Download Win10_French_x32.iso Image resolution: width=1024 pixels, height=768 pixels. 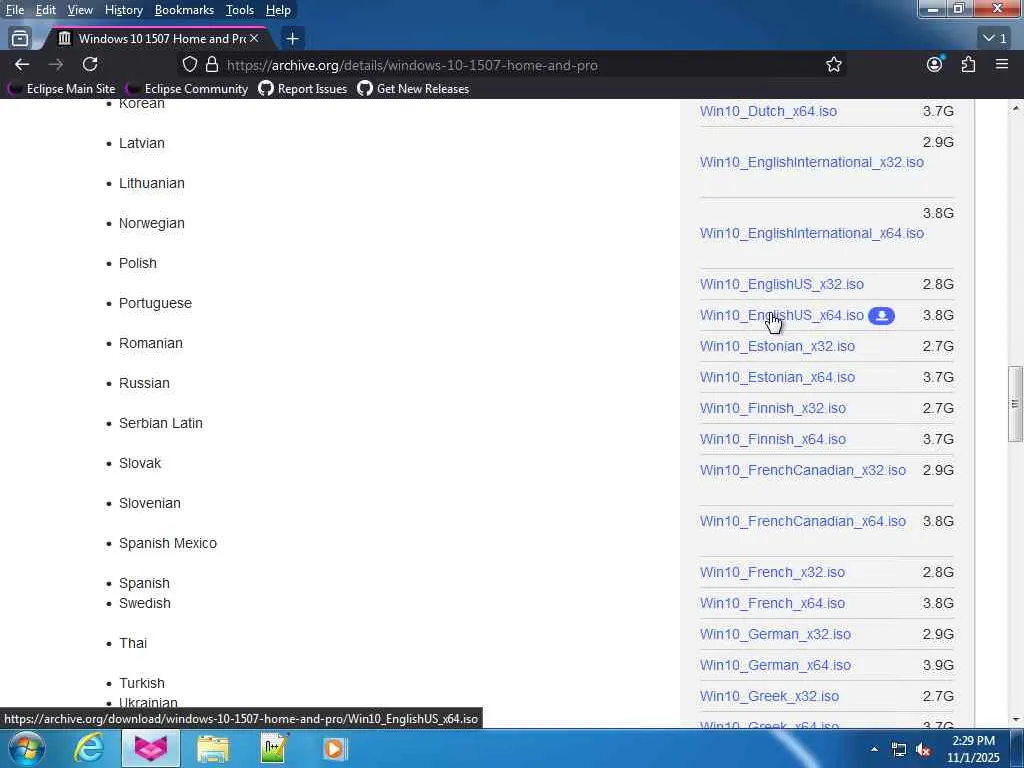tap(772, 572)
